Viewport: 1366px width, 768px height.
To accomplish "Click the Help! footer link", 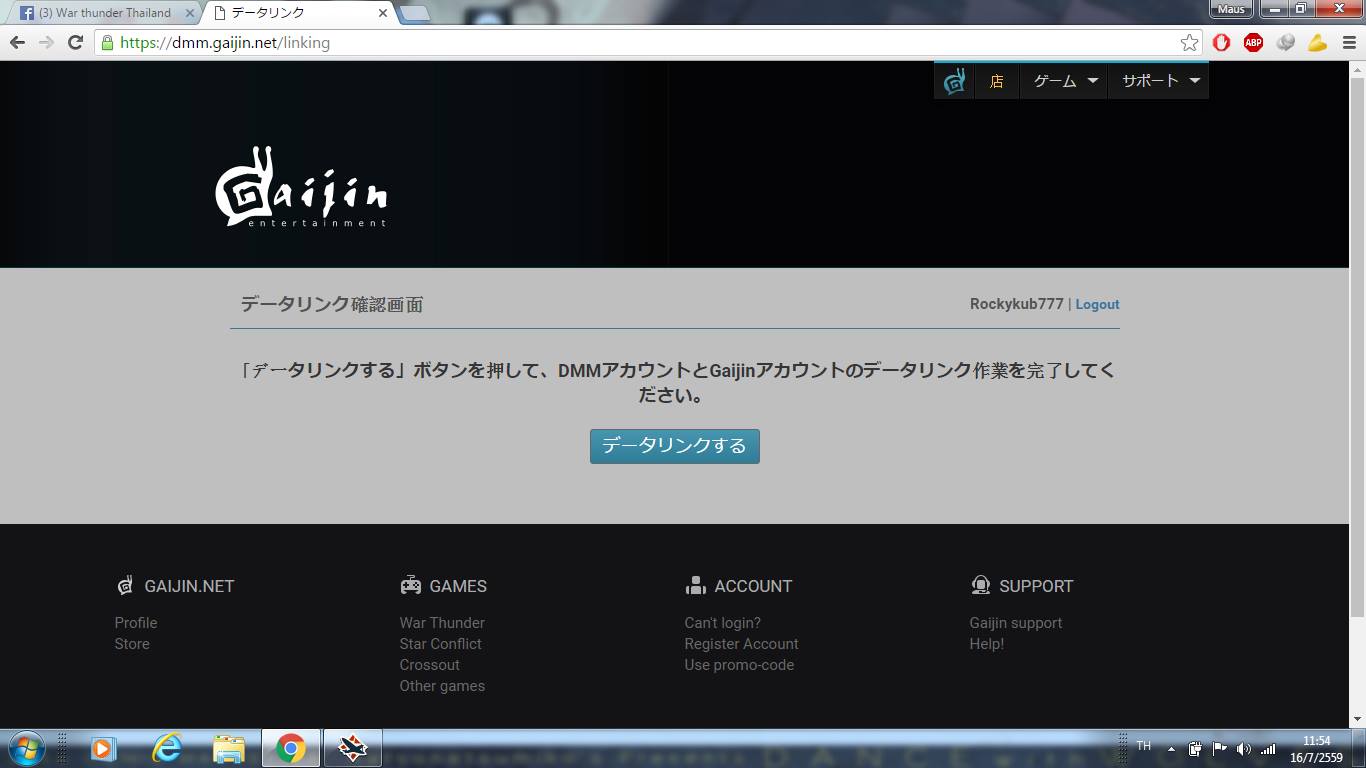I will click(986, 644).
